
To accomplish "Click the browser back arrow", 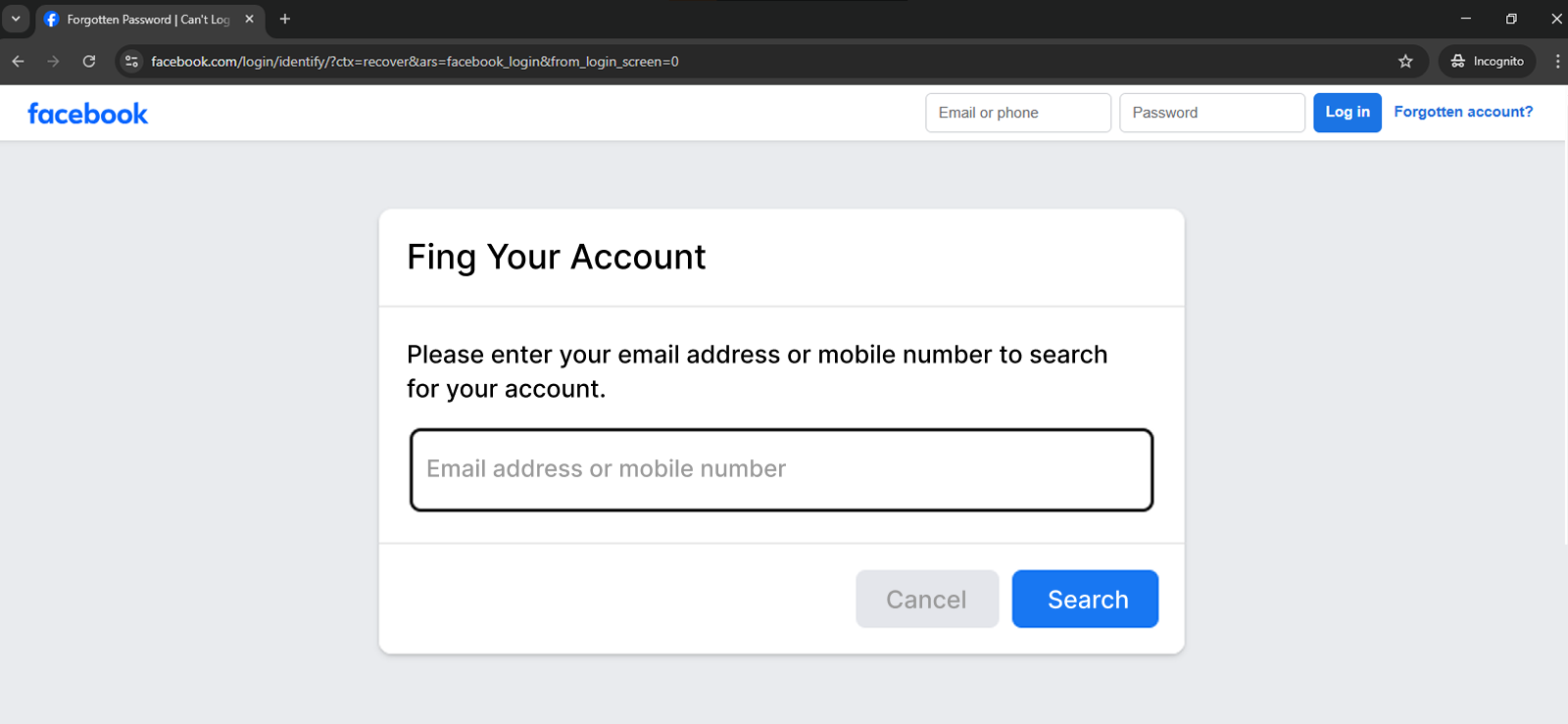I will [x=19, y=61].
